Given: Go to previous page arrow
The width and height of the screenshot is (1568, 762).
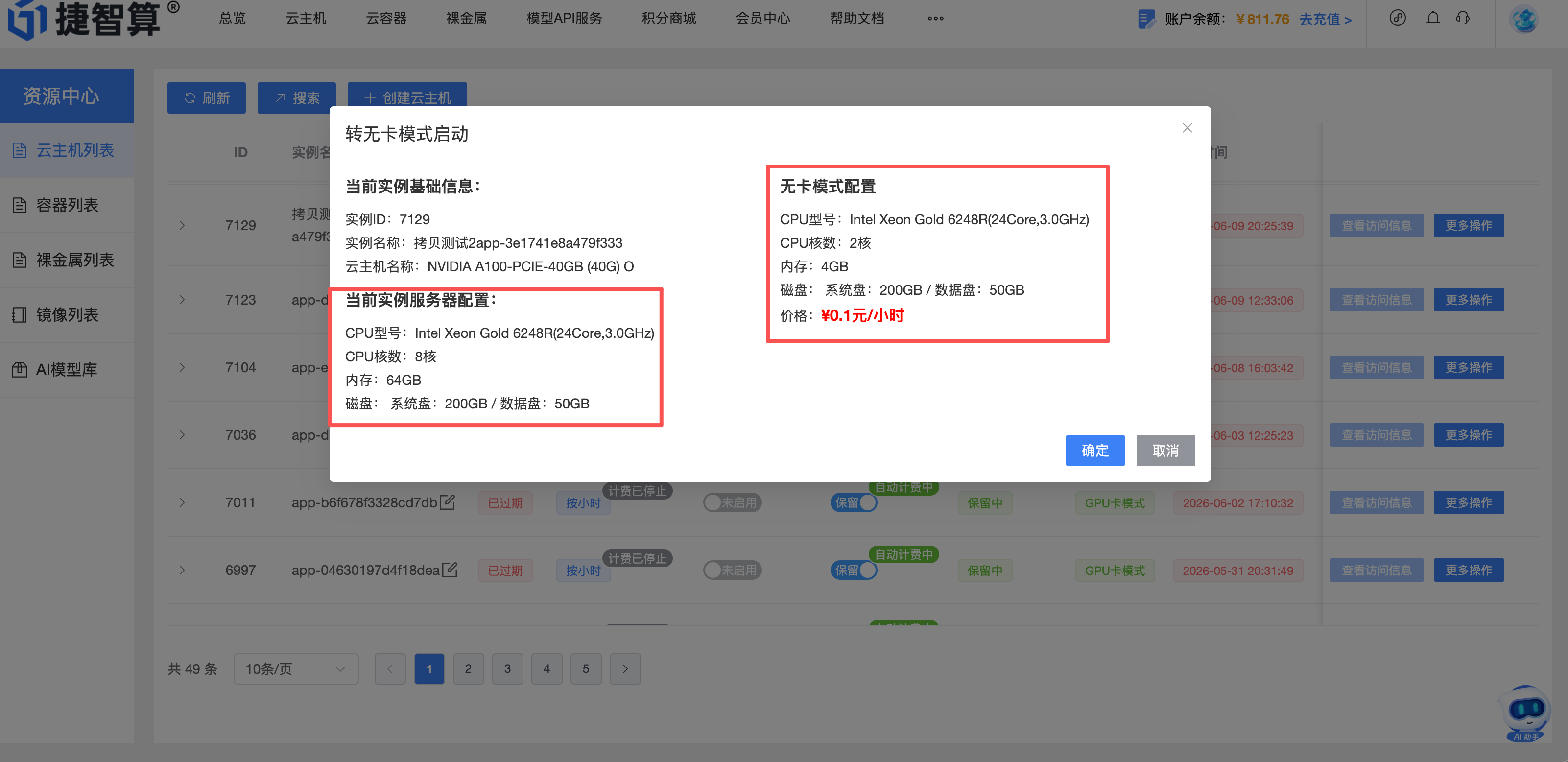Looking at the screenshot, I should point(390,669).
